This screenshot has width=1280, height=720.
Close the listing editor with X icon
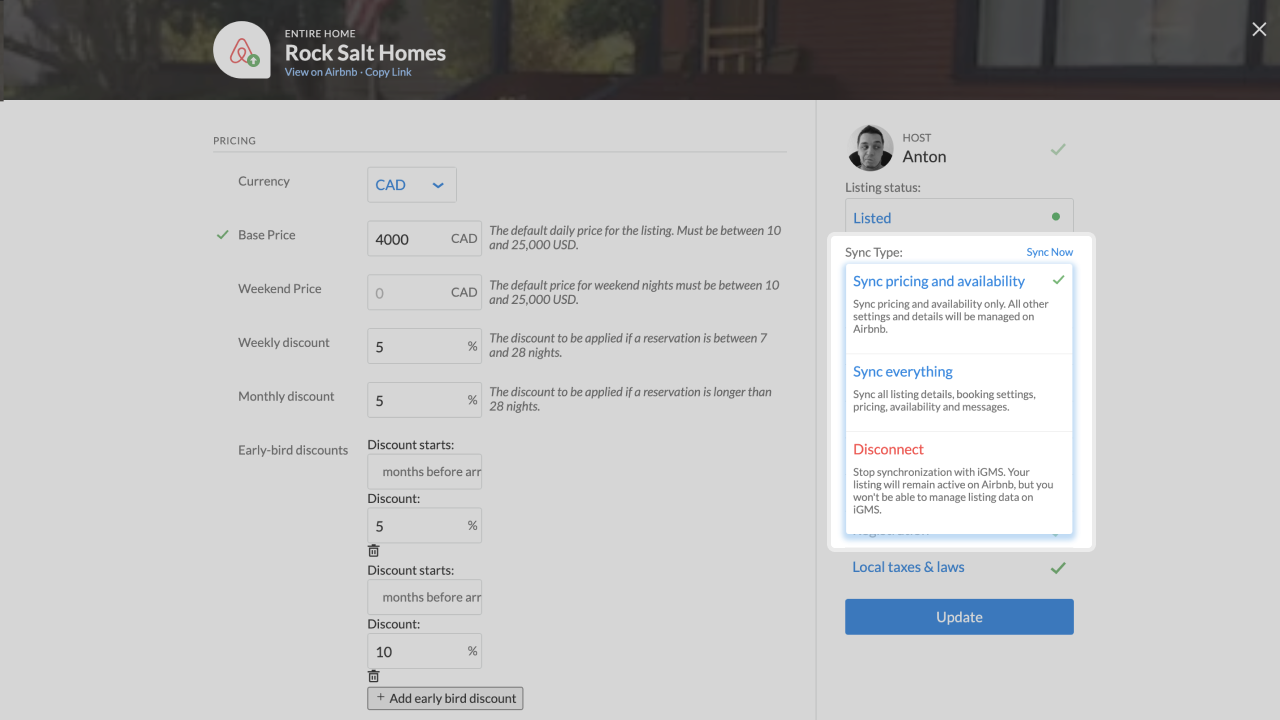click(1259, 30)
